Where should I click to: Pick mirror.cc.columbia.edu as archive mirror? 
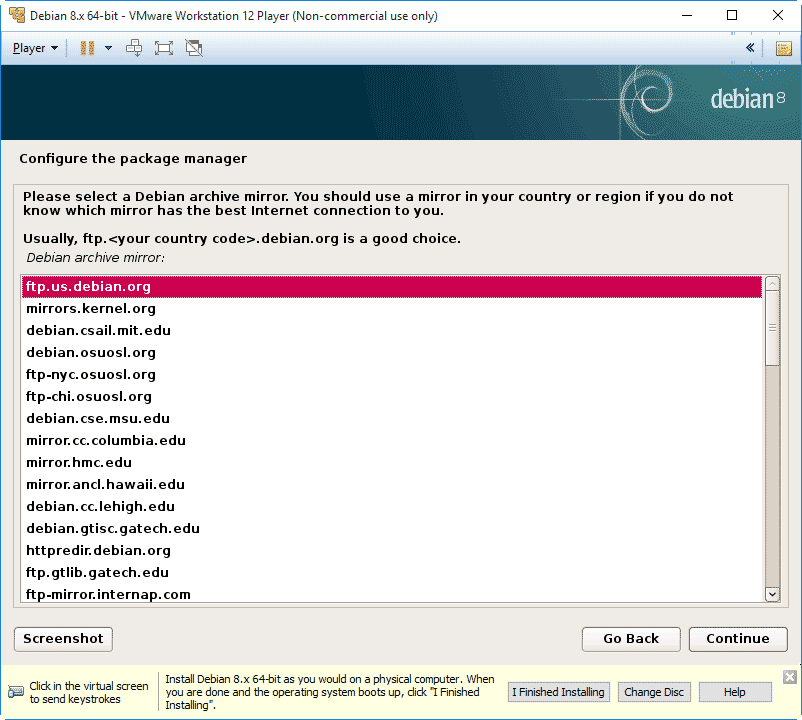pos(106,441)
